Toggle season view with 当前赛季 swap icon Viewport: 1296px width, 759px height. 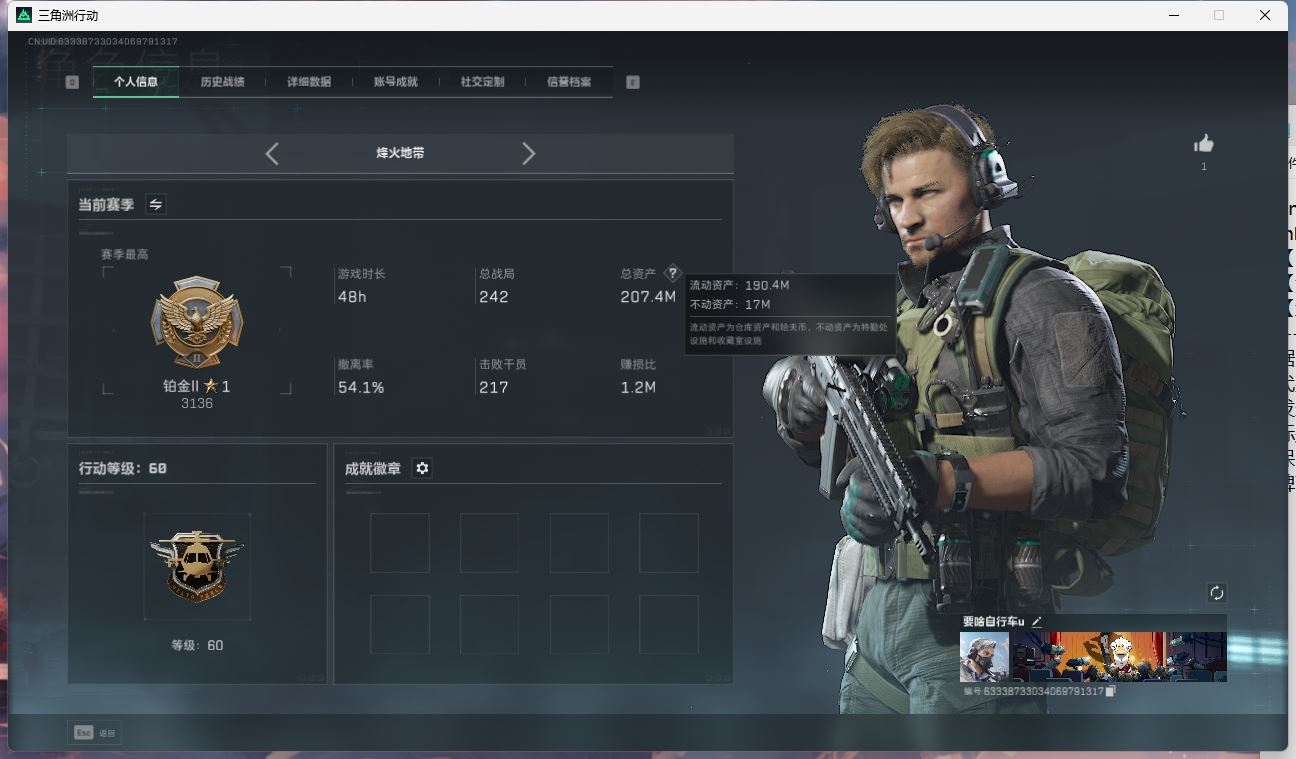155,204
